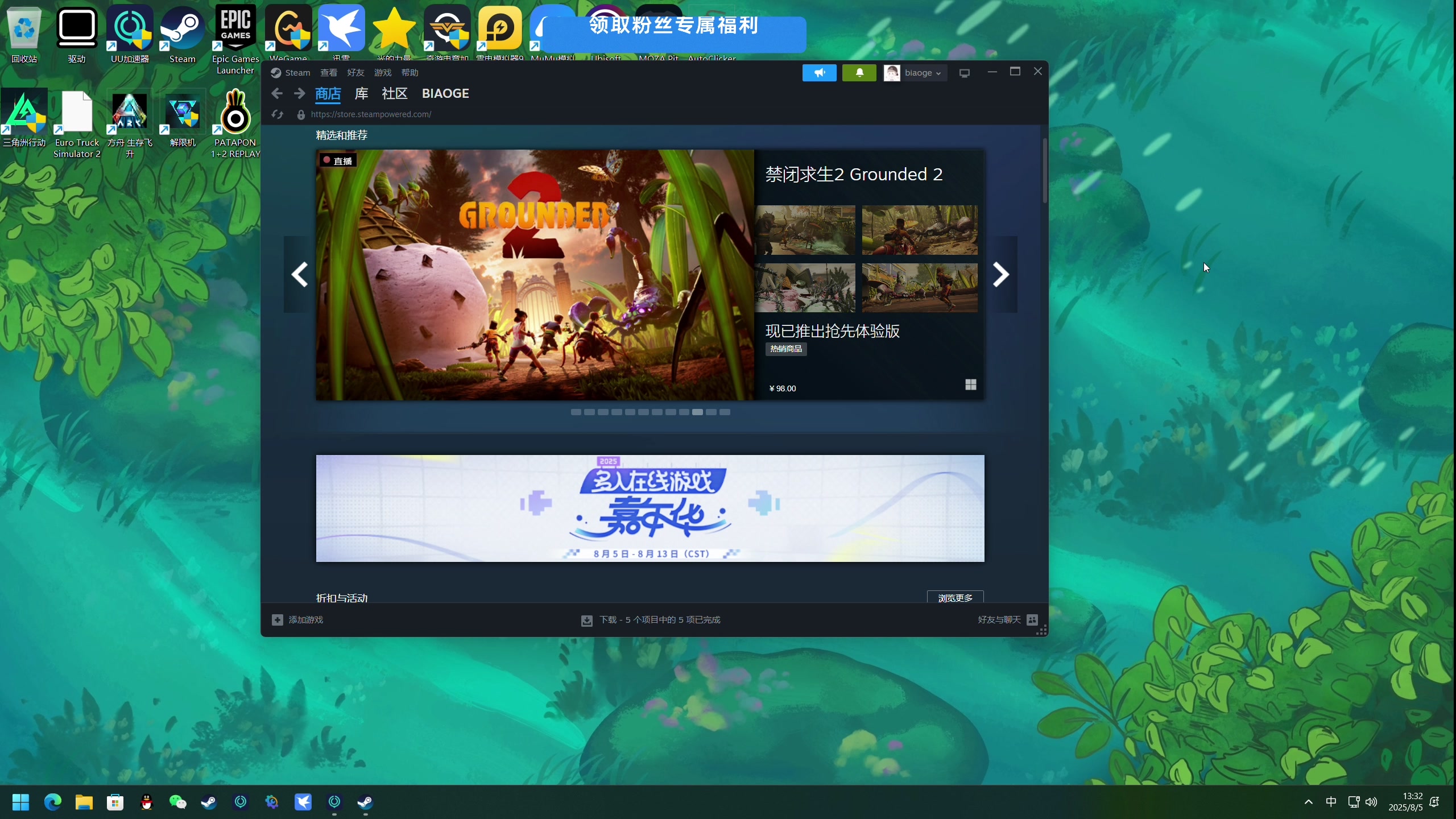Open the 好友 menu
This screenshot has height=819, width=1456.
355,73
